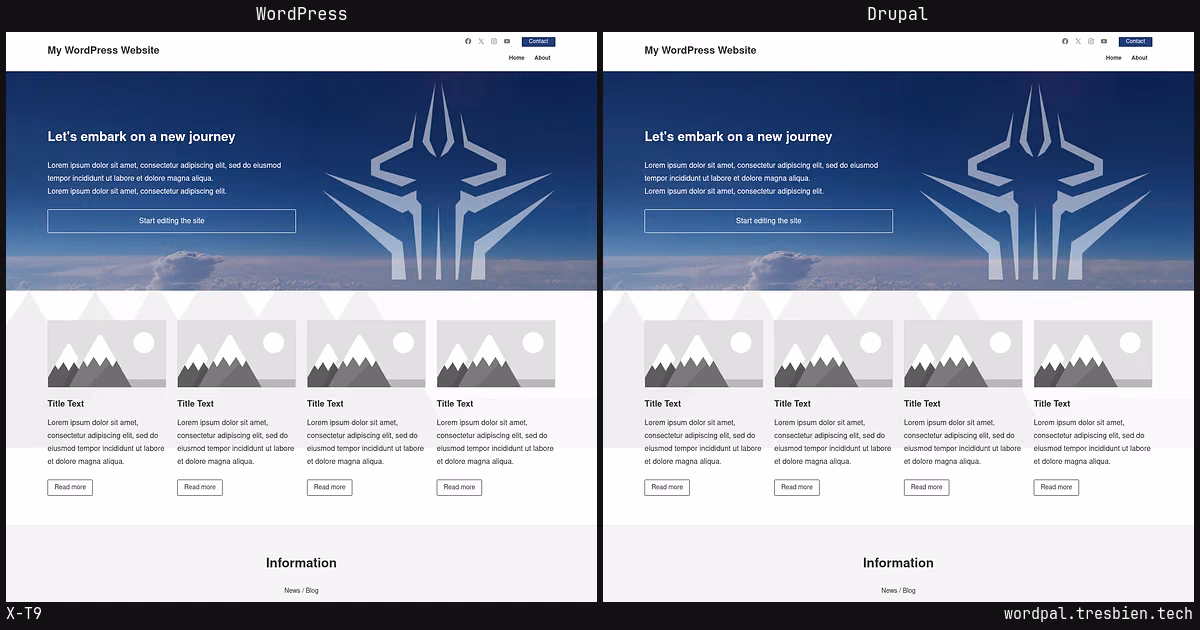The width and height of the screenshot is (1200, 630).
Task: Open the Facebook icon in WordPress pane
Action: (468, 41)
